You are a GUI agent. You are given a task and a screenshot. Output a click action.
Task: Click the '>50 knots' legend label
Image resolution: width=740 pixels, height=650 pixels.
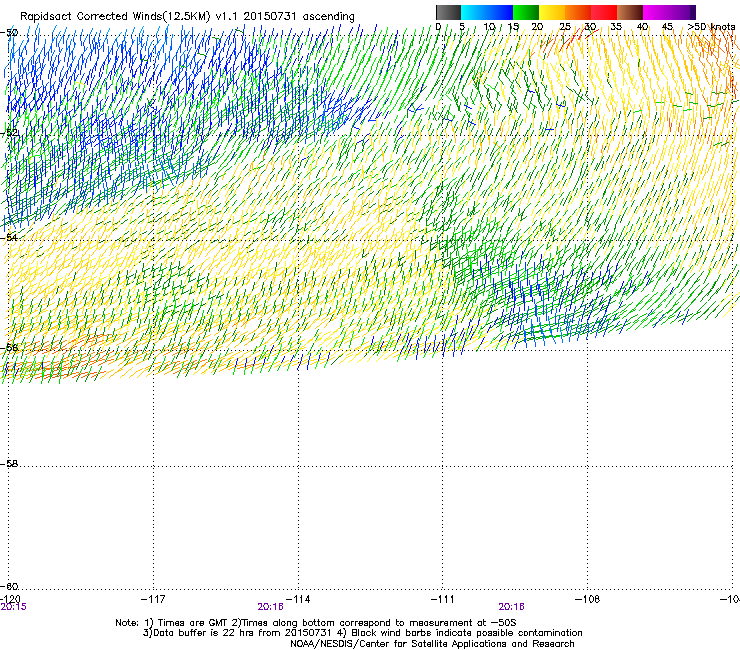[712, 27]
